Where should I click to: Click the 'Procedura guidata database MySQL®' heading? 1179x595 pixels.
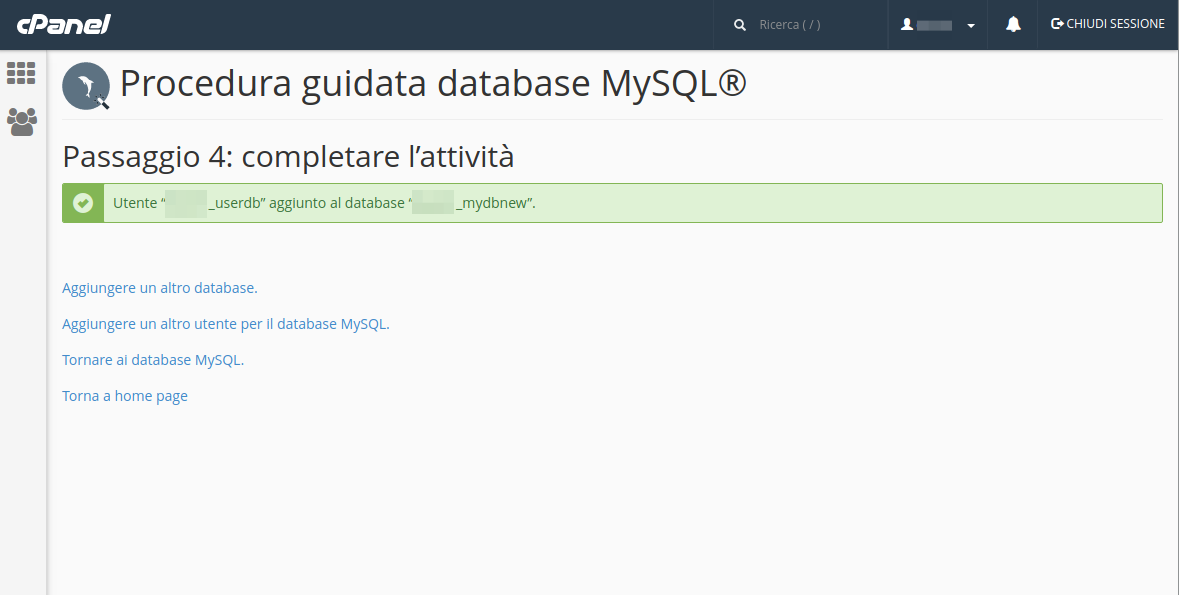tap(433, 83)
